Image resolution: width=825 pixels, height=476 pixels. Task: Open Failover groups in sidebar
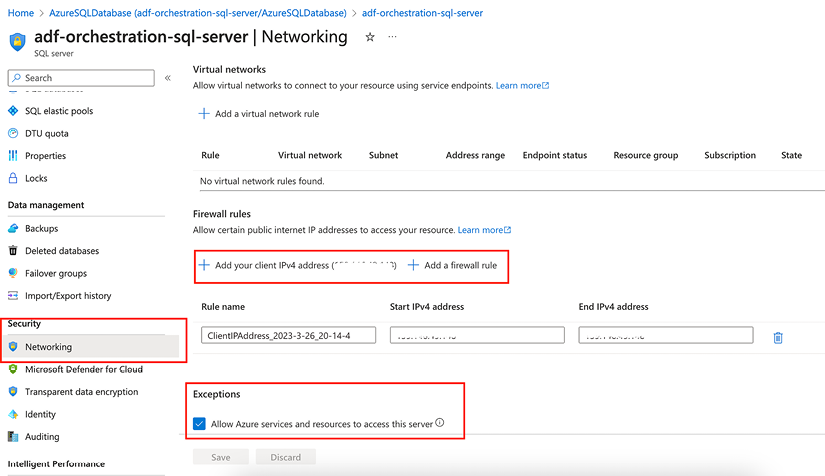pos(56,273)
